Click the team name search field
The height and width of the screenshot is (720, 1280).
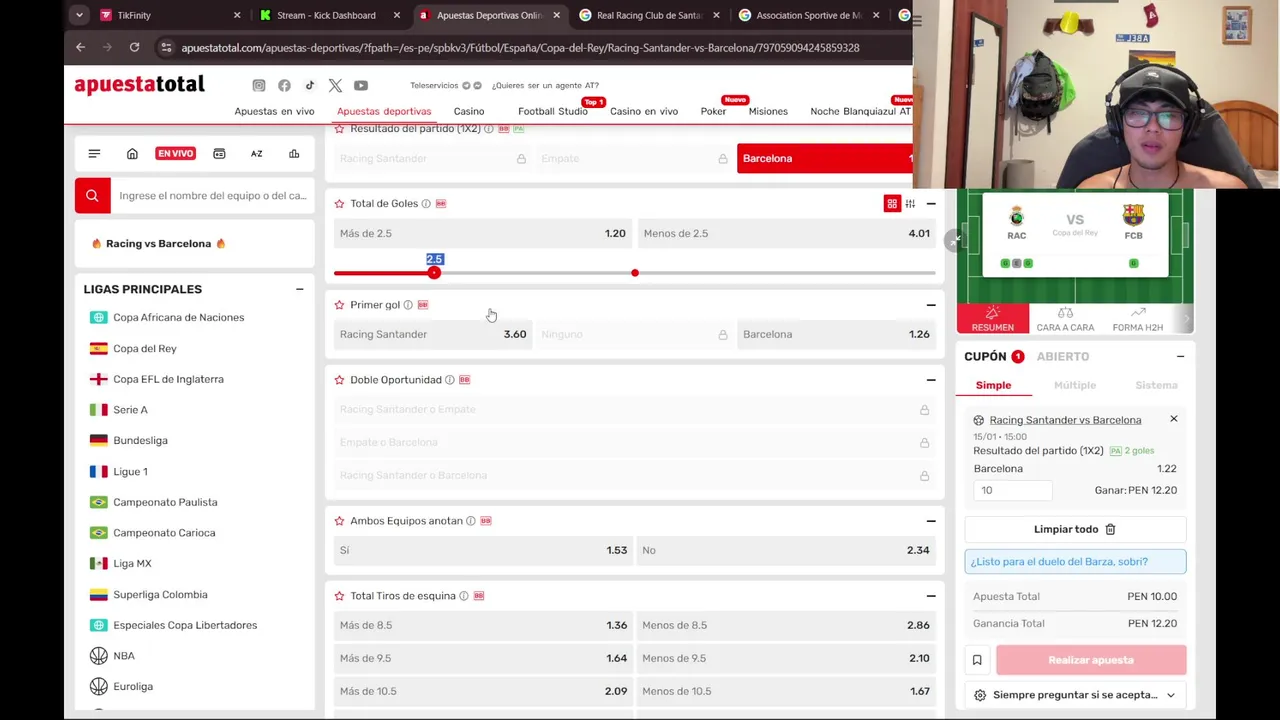click(213, 196)
